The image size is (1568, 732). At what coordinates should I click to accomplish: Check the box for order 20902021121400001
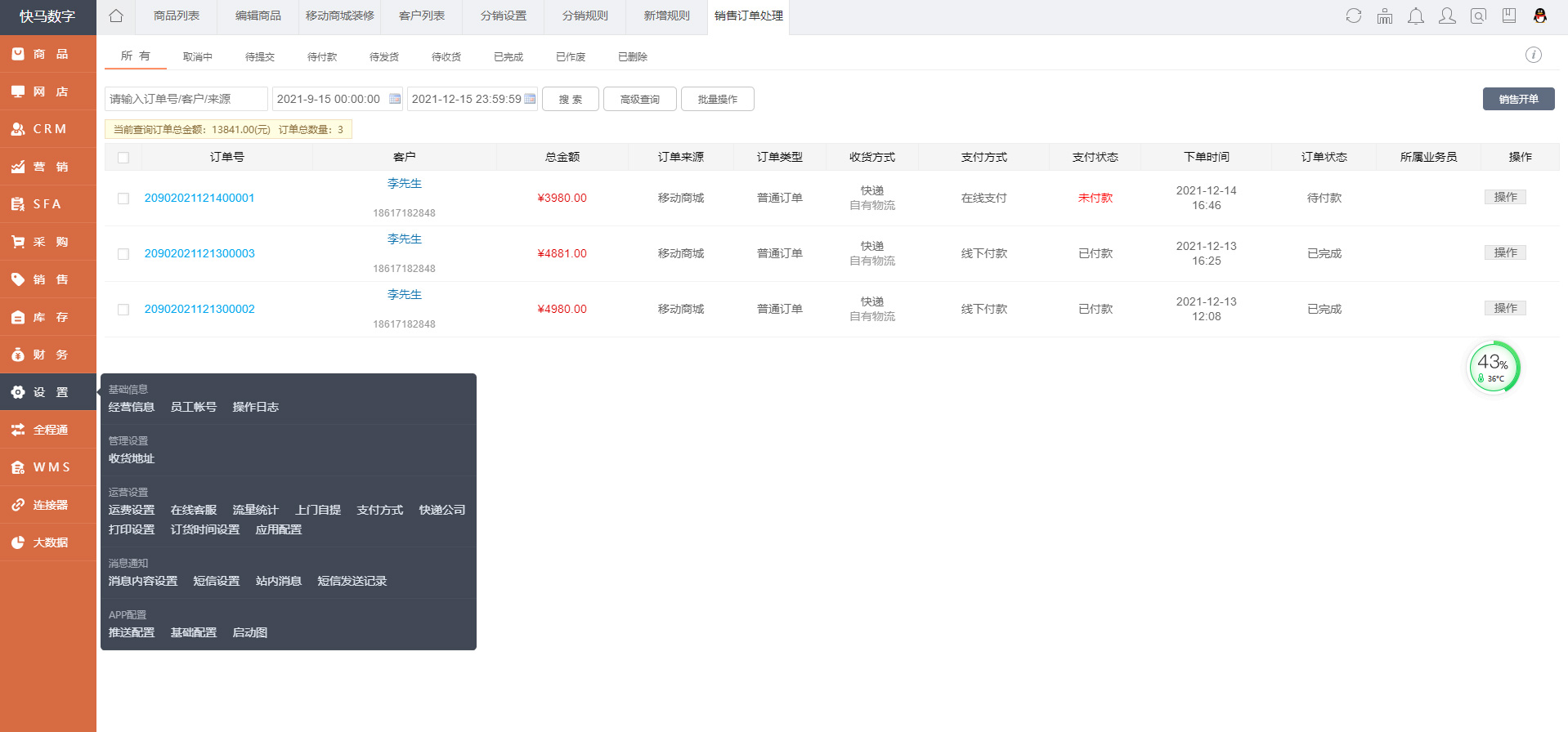[x=123, y=199]
